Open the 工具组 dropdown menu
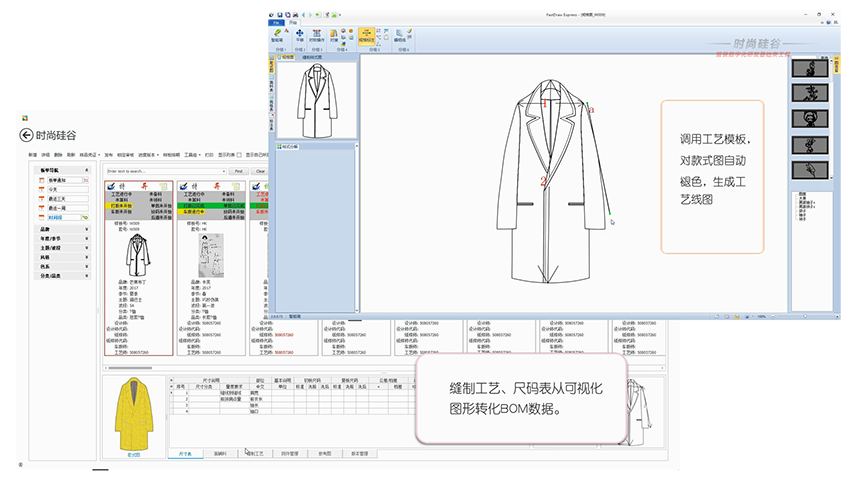The width and height of the screenshot is (850, 478). [192, 154]
